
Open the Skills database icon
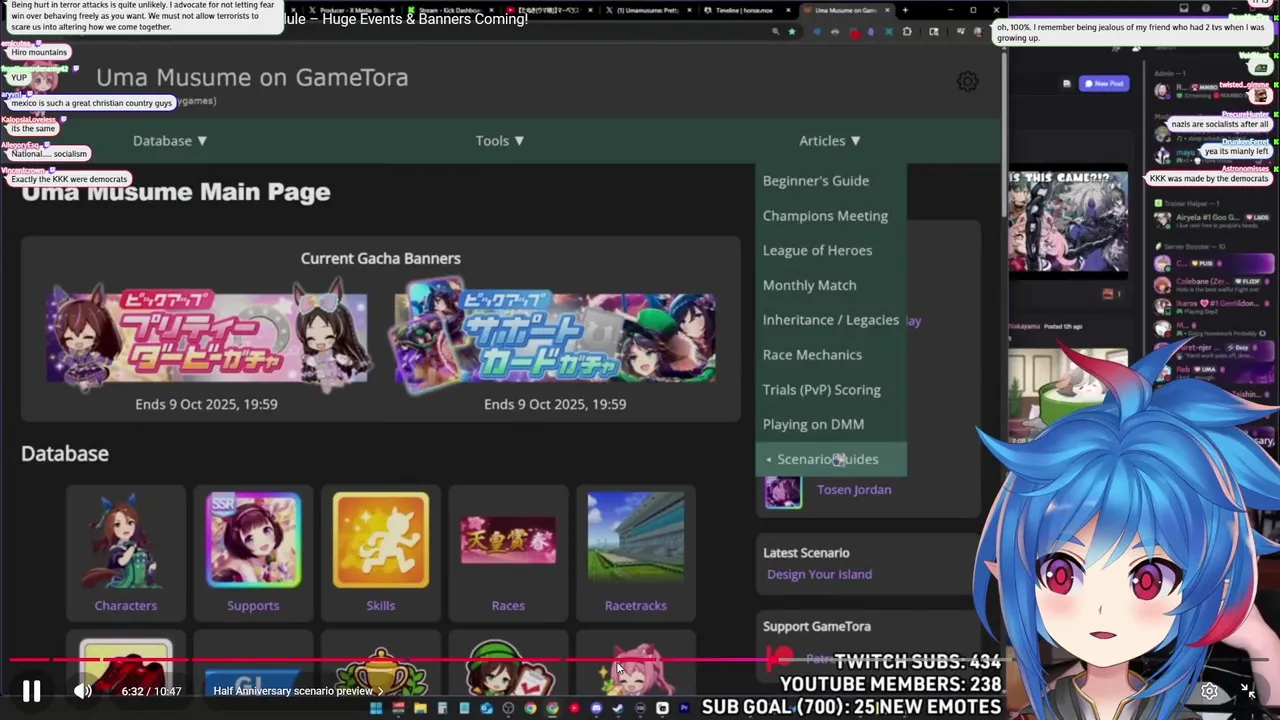(381, 552)
